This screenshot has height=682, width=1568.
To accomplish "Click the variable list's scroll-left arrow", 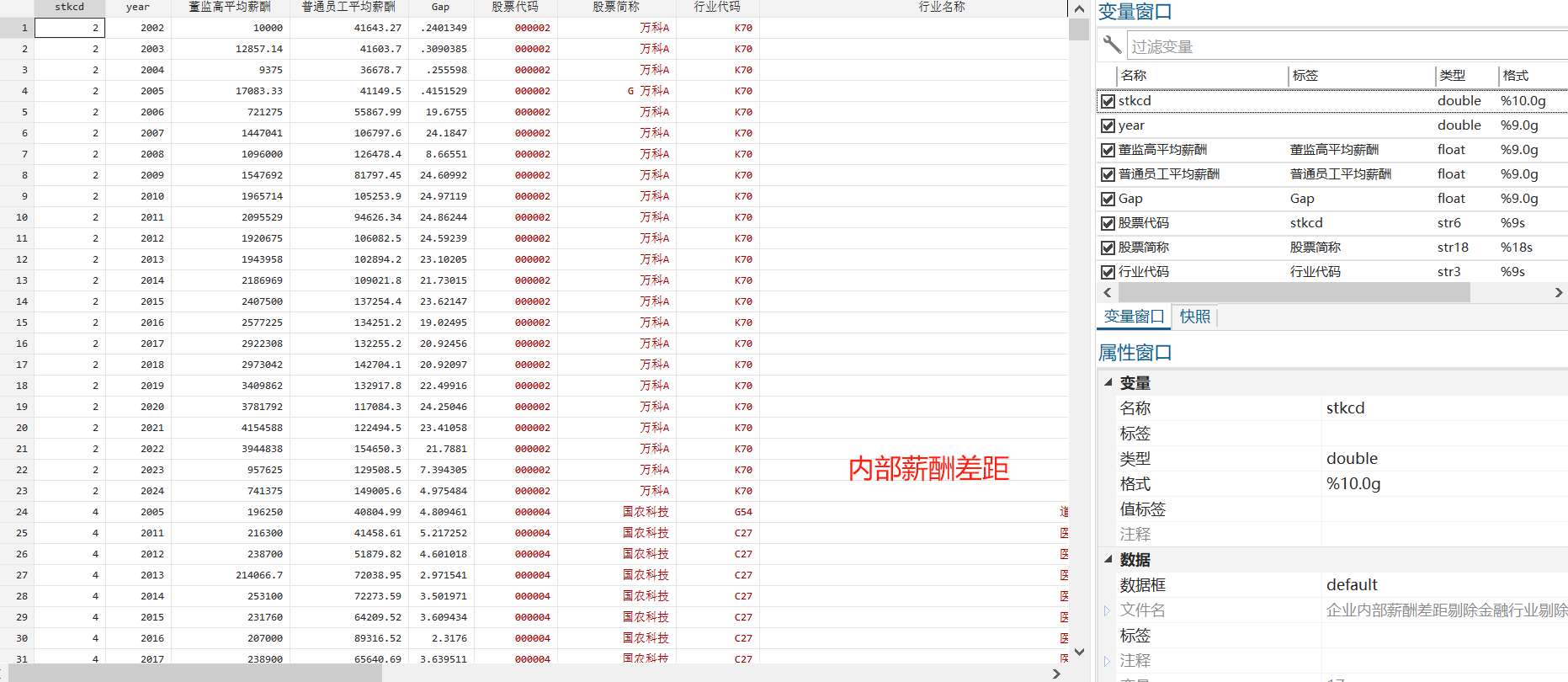I will (1108, 292).
